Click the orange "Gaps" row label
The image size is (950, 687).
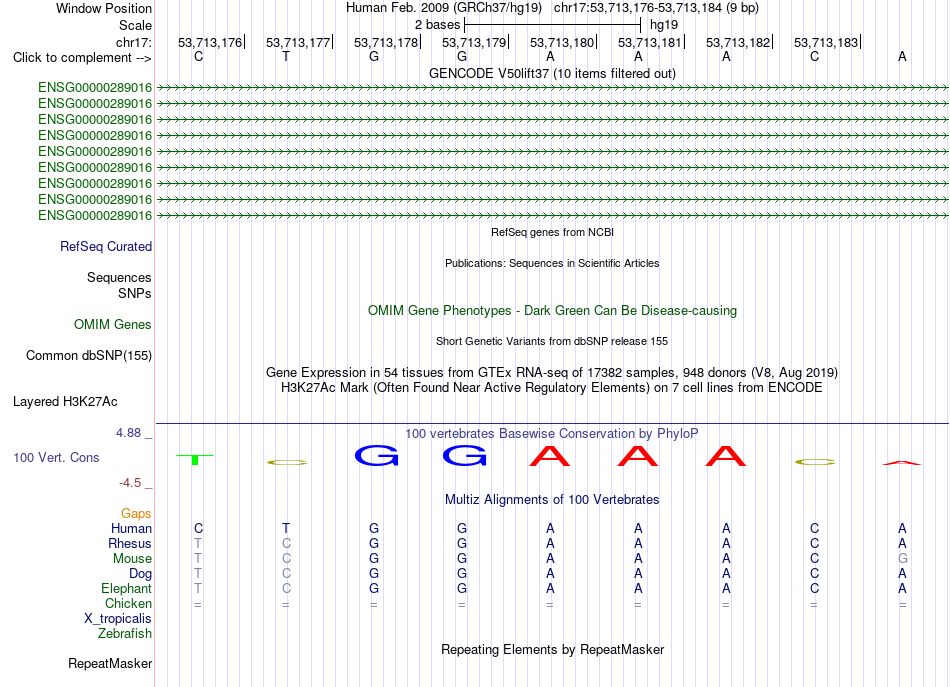pyautogui.click(x=136, y=513)
